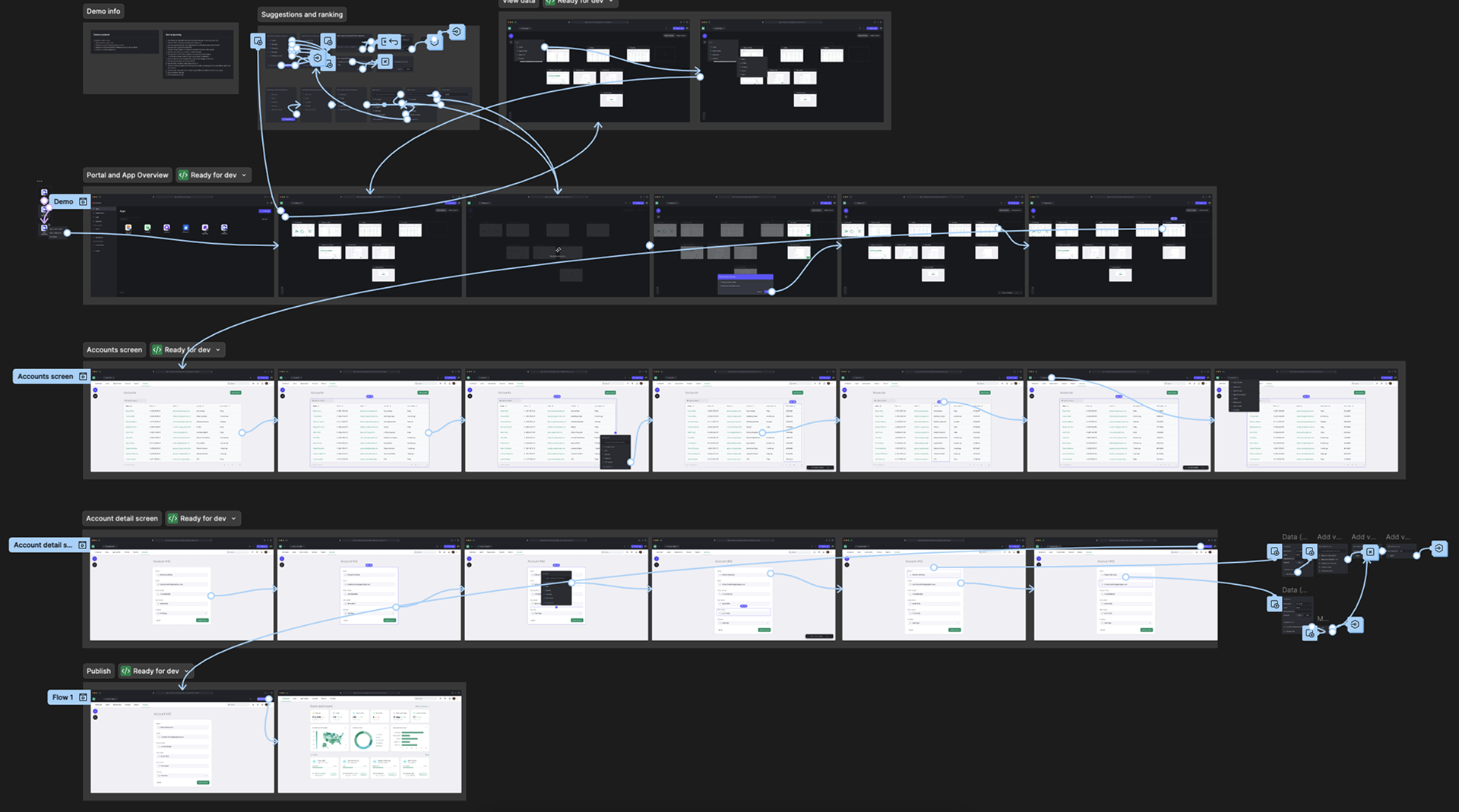The image size is (1459, 812).
Task: Select the hexagon node beside the M... label
Action: [1355, 625]
